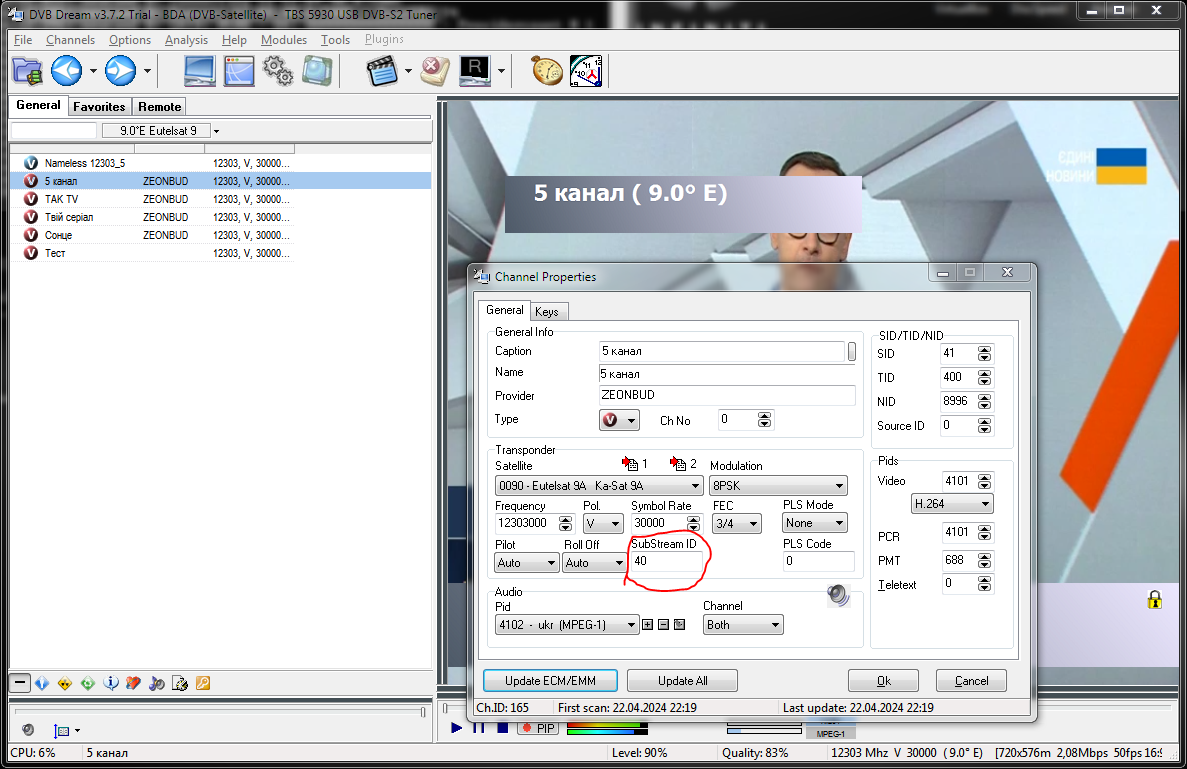Click the black screen R recorder icon

tap(475, 71)
